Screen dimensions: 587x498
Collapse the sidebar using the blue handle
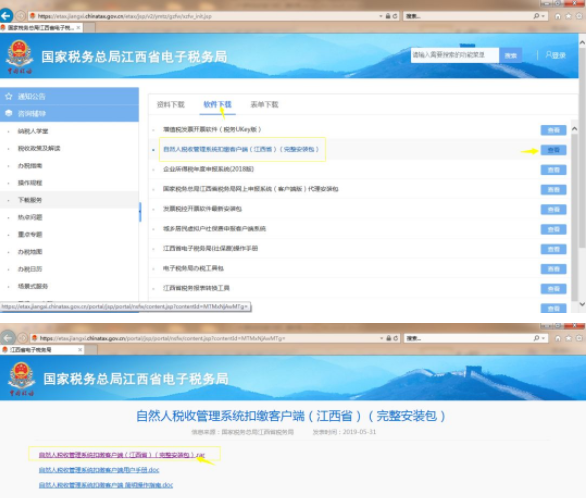click(x=140, y=212)
